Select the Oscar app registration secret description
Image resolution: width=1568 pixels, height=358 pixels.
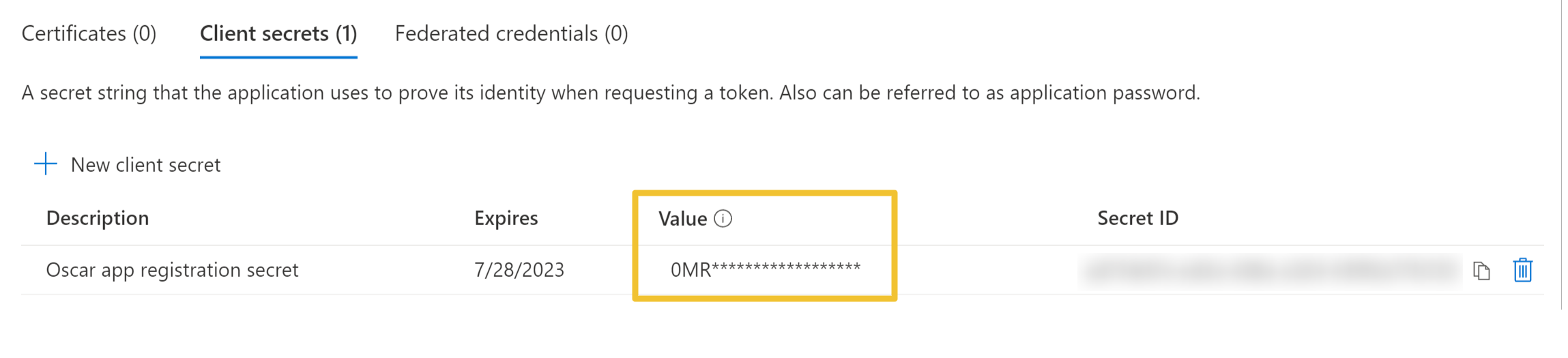click(172, 270)
